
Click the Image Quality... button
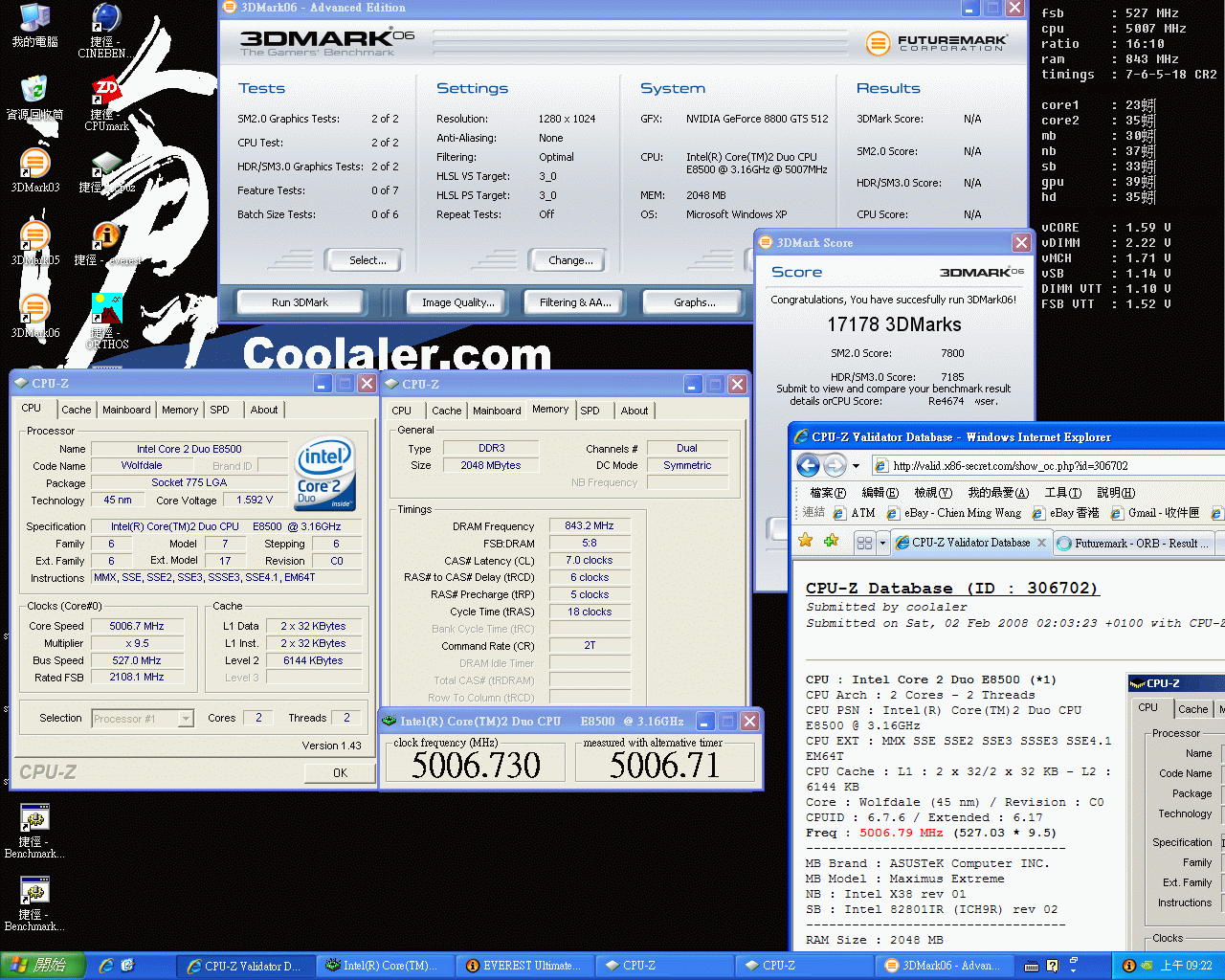(x=458, y=302)
